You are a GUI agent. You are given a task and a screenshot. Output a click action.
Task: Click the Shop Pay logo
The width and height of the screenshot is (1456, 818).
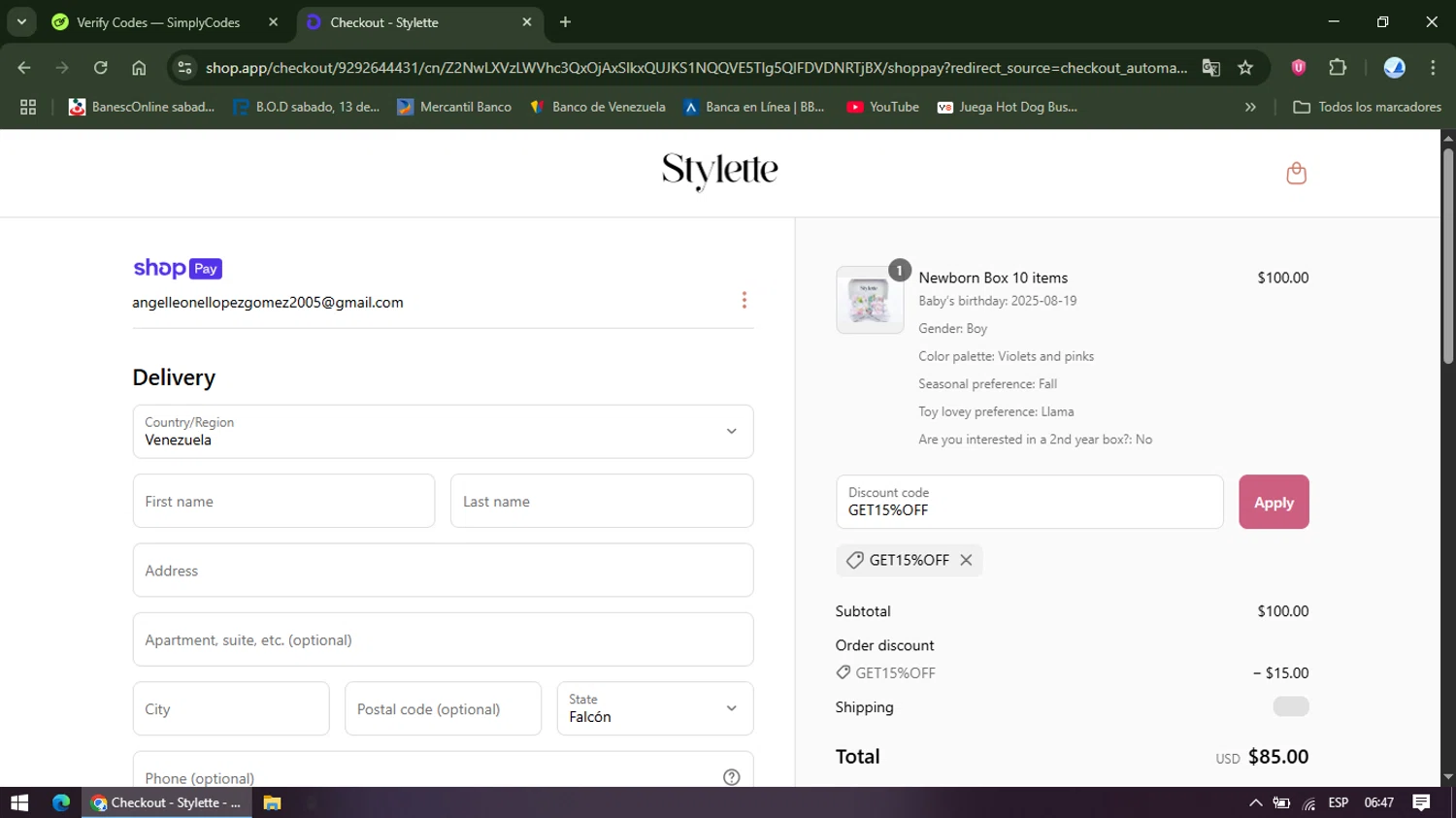(178, 269)
